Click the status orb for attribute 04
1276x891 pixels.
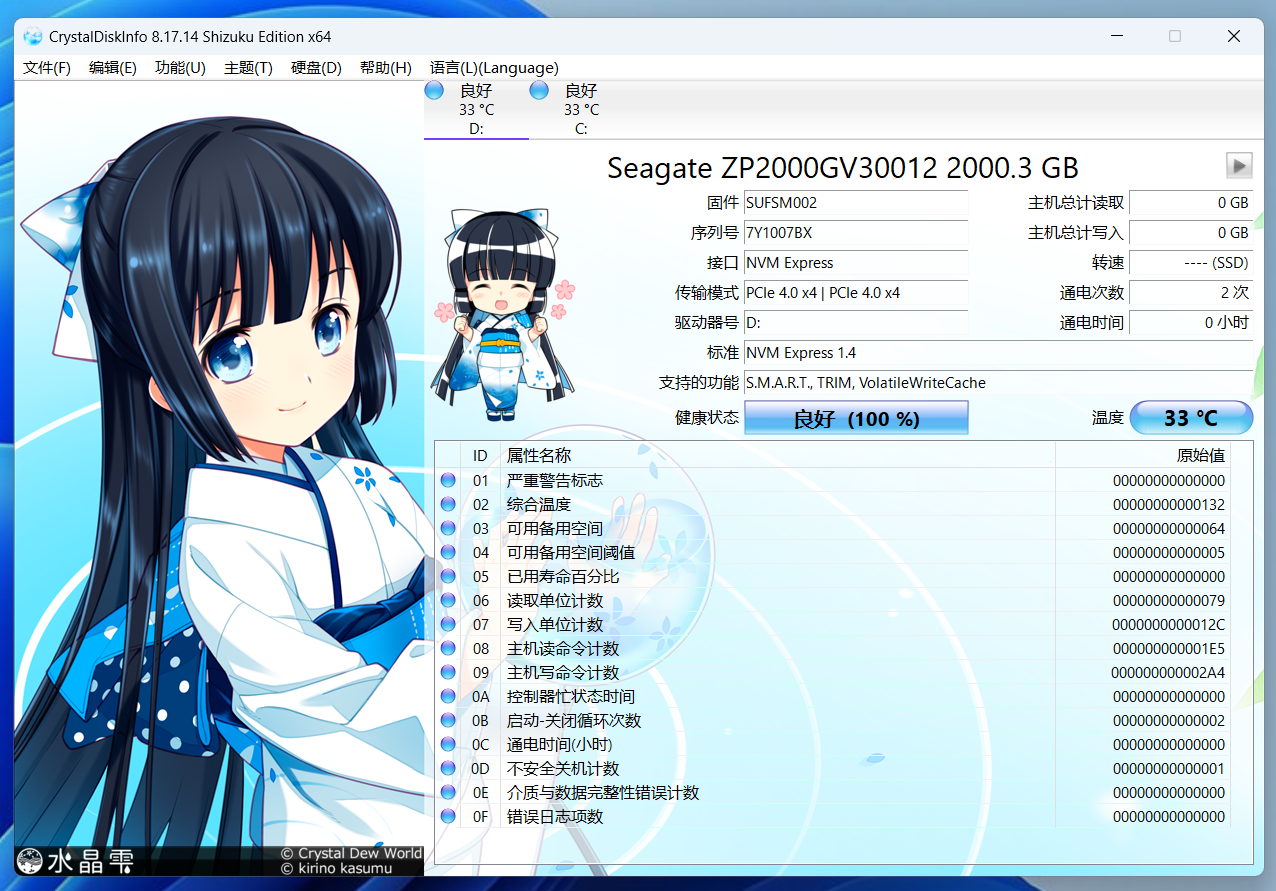tap(448, 552)
